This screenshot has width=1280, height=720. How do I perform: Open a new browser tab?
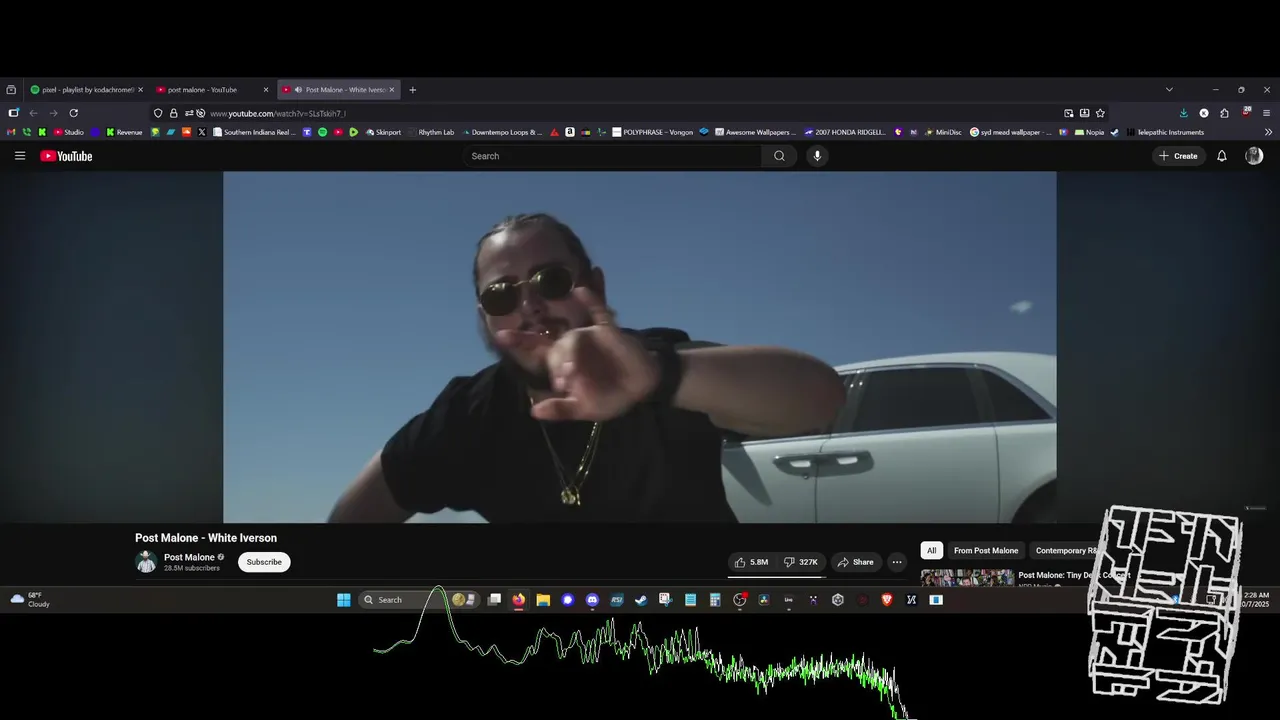click(x=412, y=90)
